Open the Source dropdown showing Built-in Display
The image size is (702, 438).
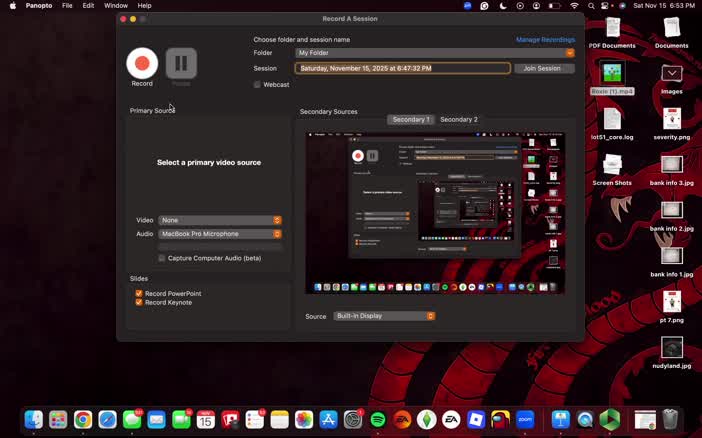(x=384, y=316)
